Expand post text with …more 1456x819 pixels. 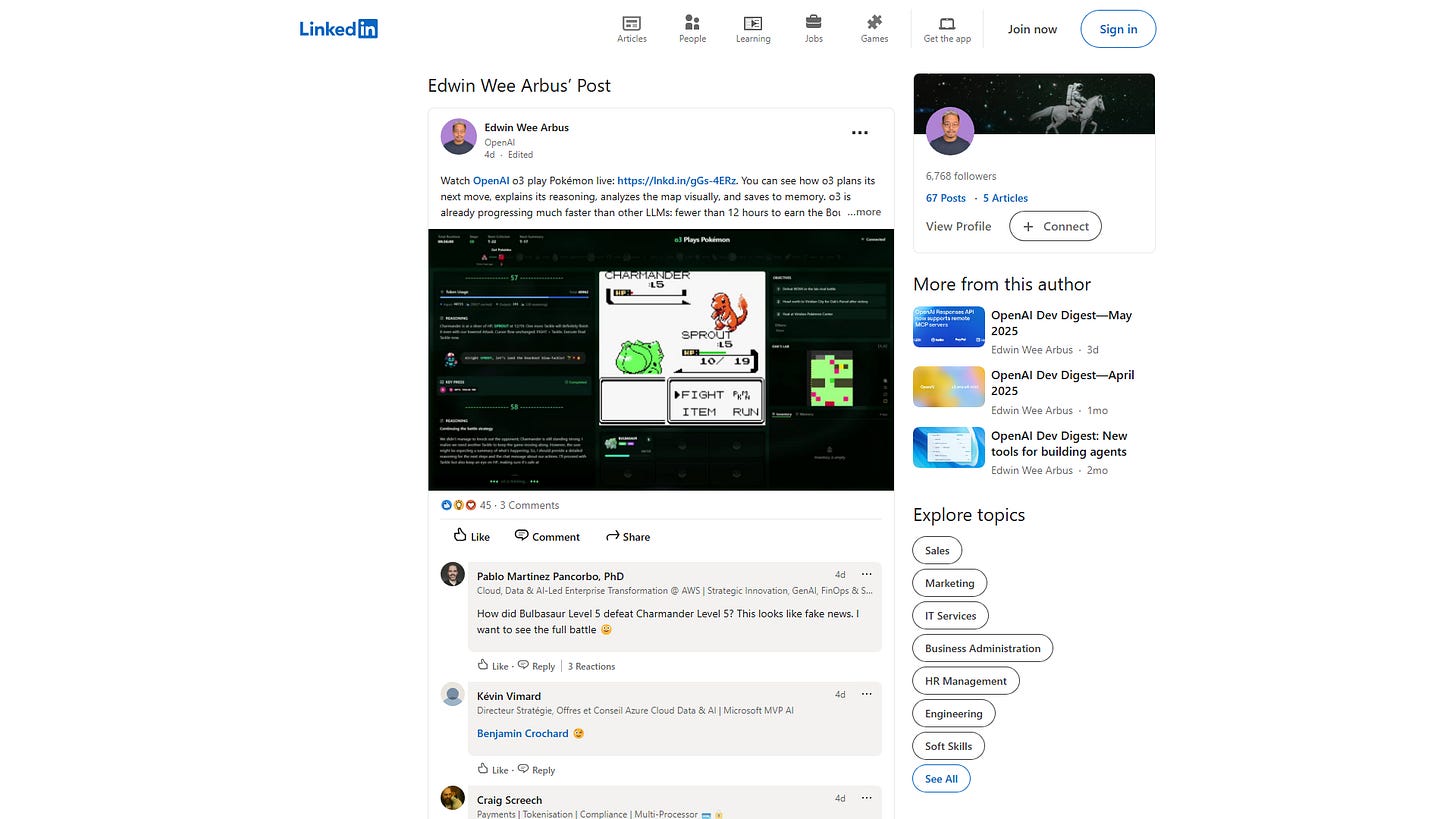(x=864, y=212)
